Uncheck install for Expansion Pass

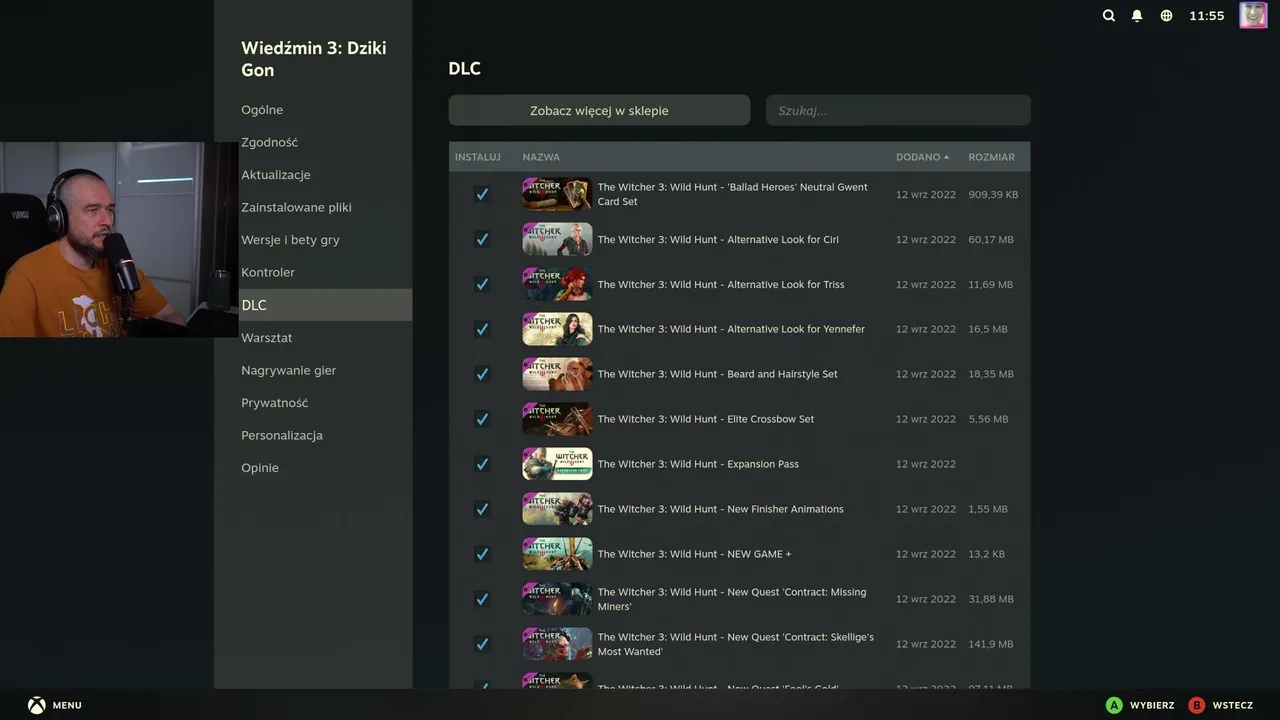(482, 464)
